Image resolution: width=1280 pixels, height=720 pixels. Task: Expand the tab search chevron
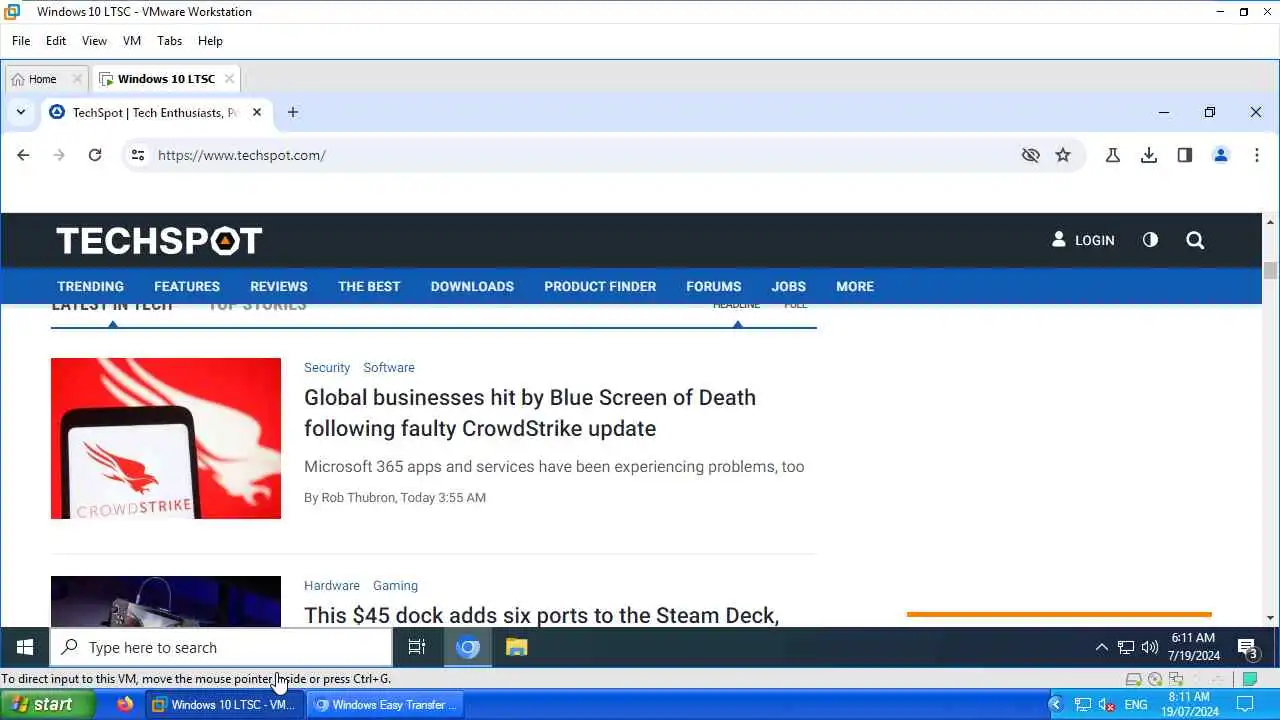click(x=21, y=112)
